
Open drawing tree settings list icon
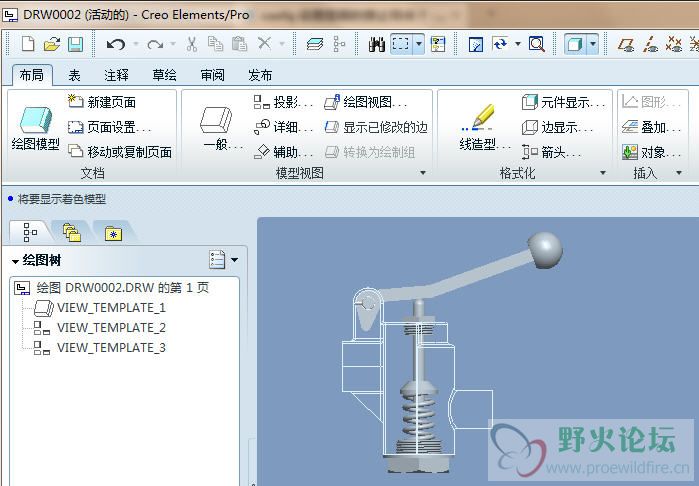point(217,259)
